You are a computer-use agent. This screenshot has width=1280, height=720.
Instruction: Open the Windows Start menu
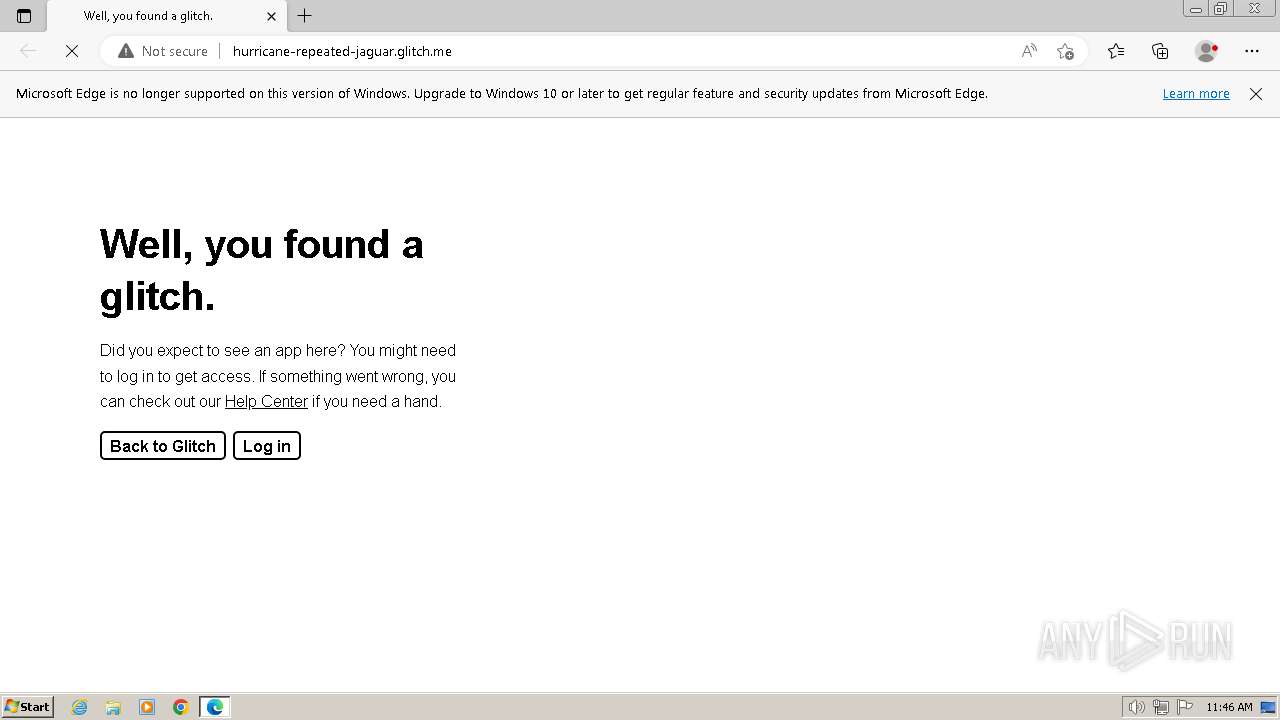(x=28, y=706)
